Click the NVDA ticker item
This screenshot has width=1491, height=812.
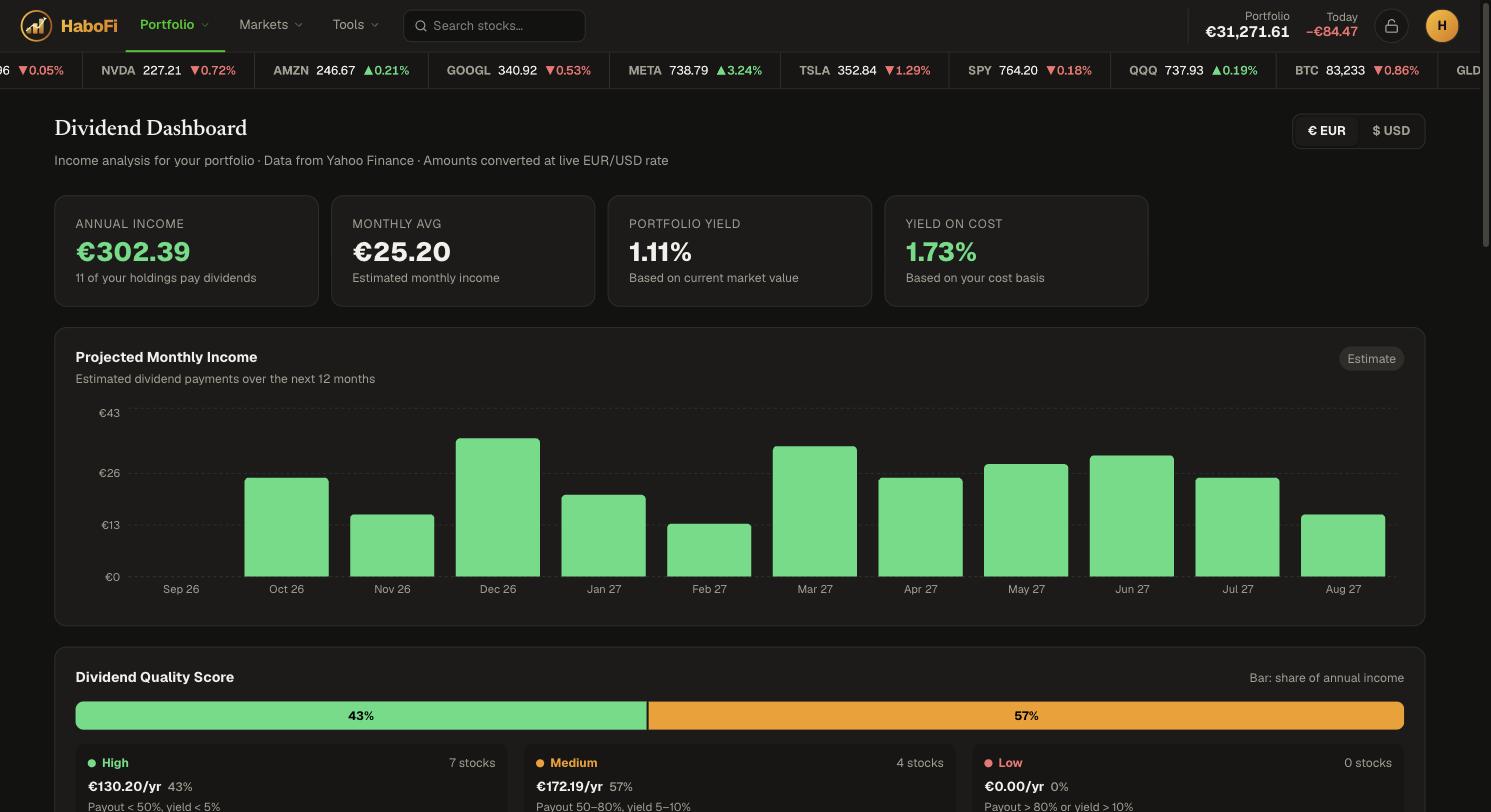[168, 71]
